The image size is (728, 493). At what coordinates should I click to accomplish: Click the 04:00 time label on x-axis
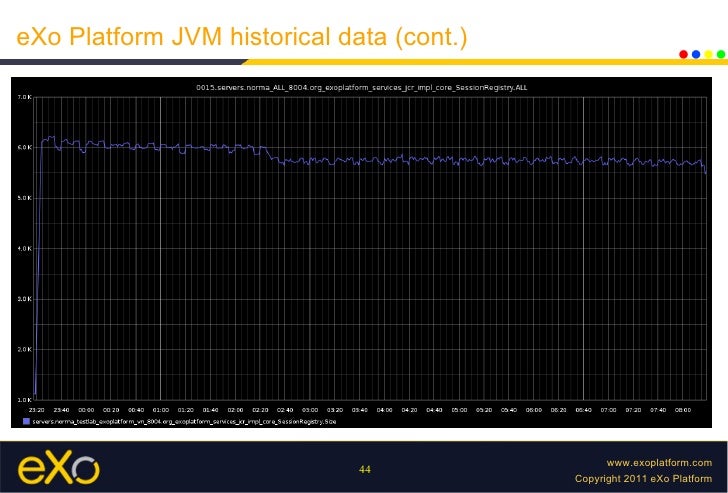pos(384,410)
